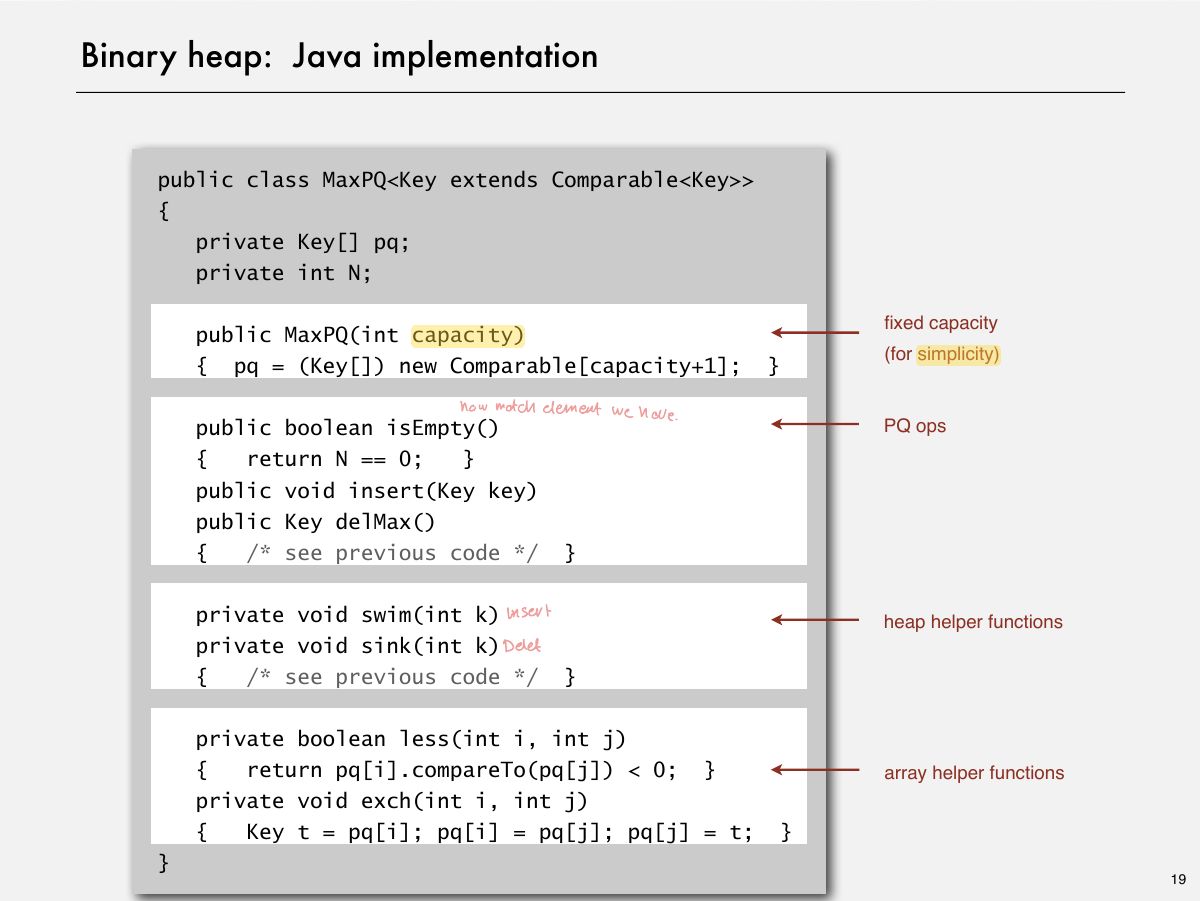Click the line 'private int N;'

pos(283,273)
